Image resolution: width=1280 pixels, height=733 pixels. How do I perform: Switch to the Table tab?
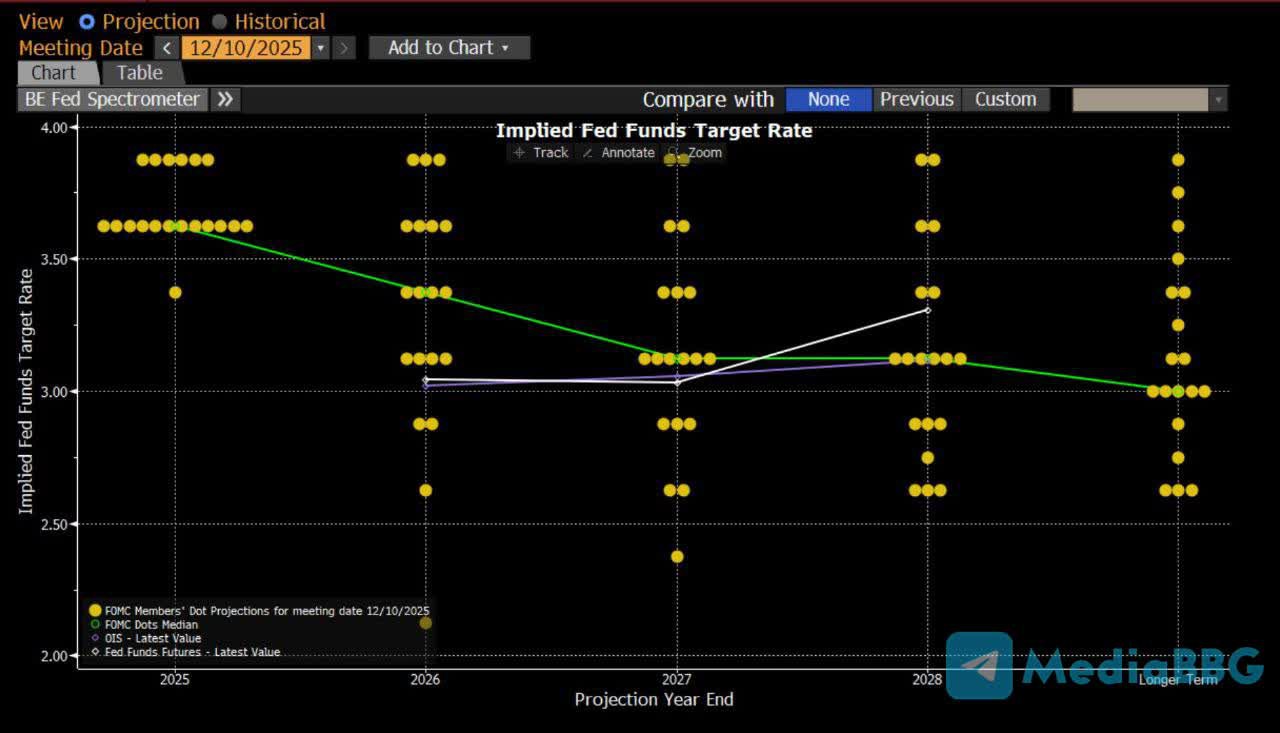click(x=140, y=73)
